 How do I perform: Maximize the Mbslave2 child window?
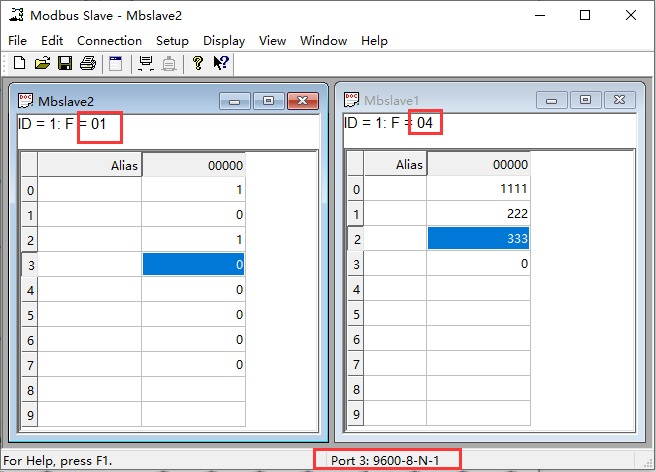(x=269, y=101)
